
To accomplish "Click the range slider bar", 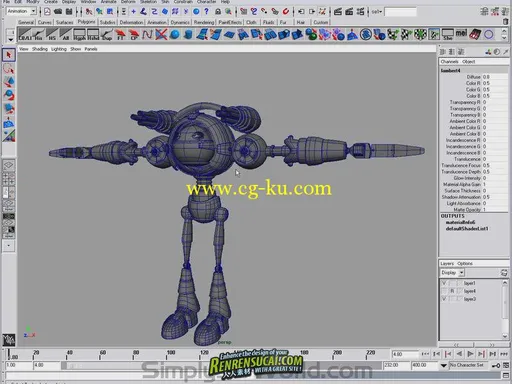I will pyautogui.click(x=221, y=366).
